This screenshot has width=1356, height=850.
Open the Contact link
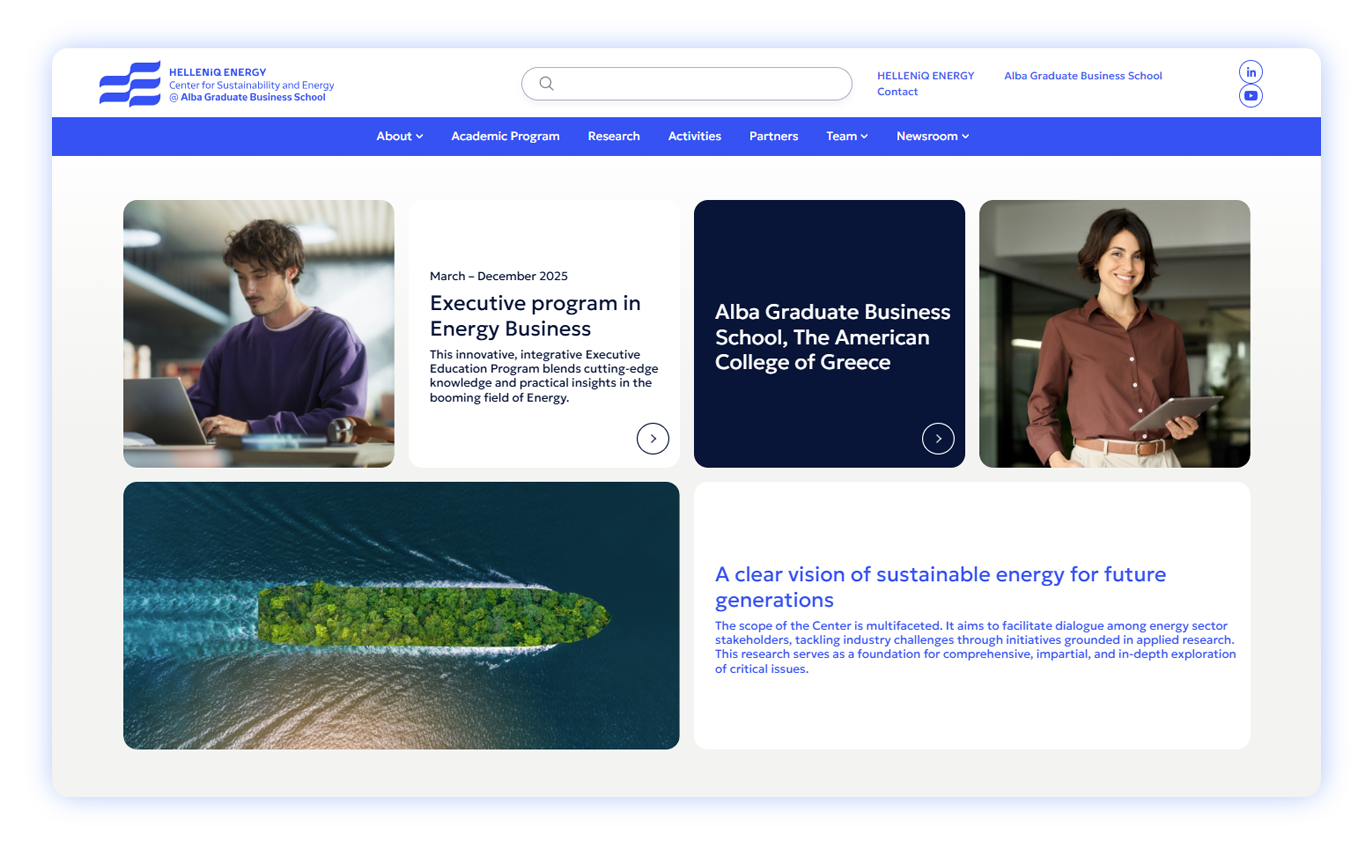click(897, 92)
